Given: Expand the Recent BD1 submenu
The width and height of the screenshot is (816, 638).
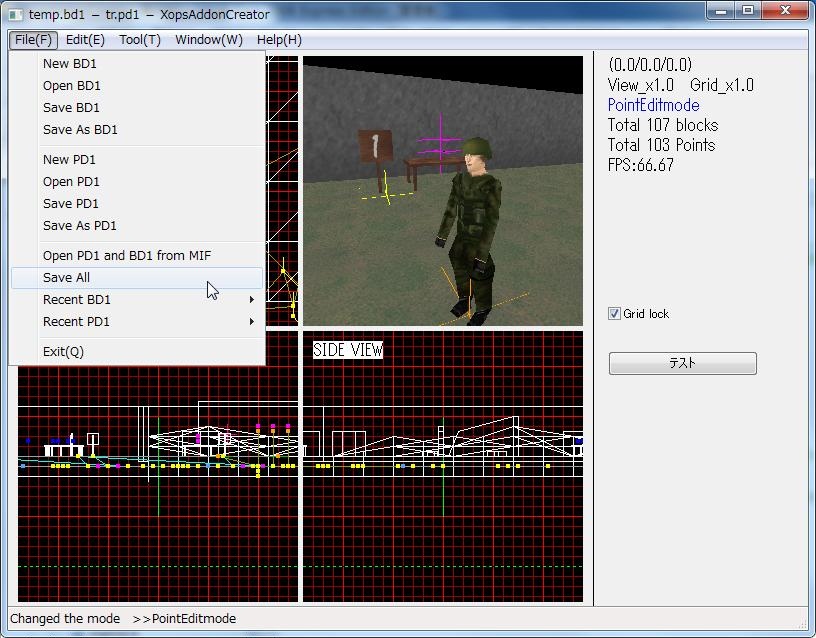Looking at the screenshot, I should pos(137,300).
